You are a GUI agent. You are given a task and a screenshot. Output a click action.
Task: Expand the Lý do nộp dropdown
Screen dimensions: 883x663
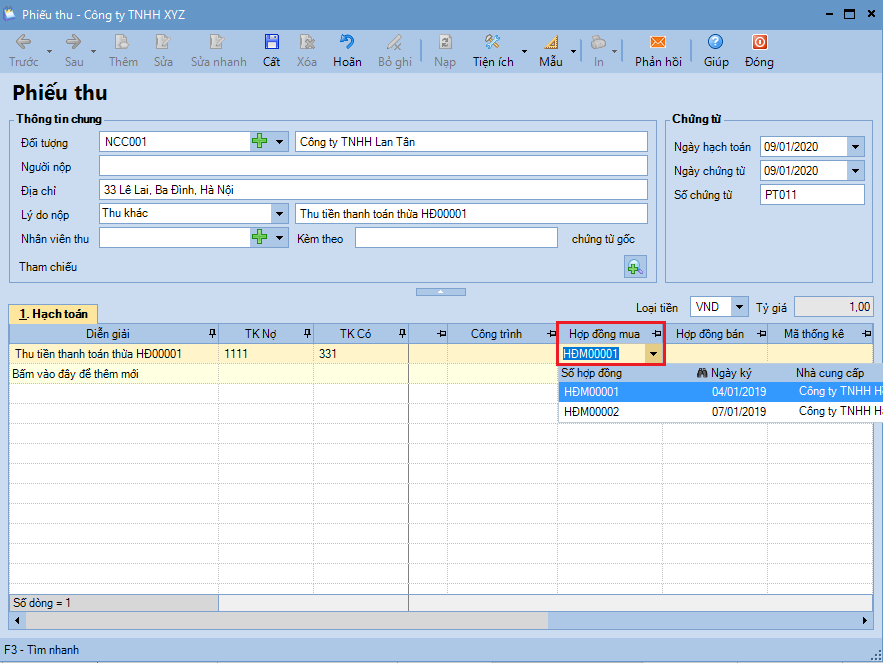279,213
